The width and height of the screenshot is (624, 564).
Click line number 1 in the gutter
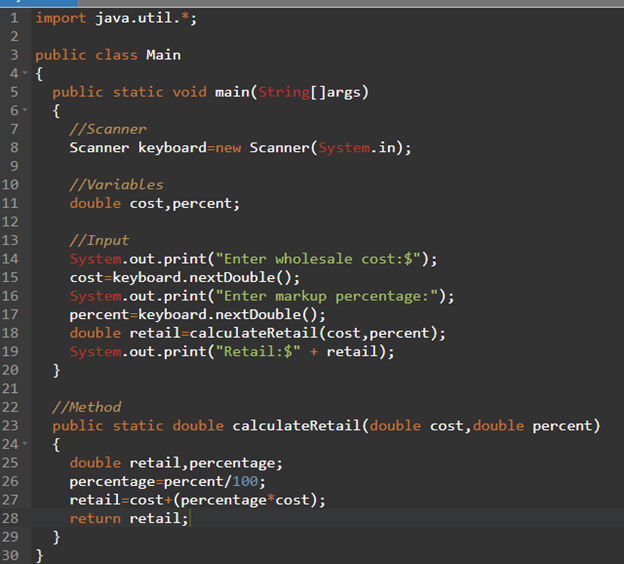point(14,18)
